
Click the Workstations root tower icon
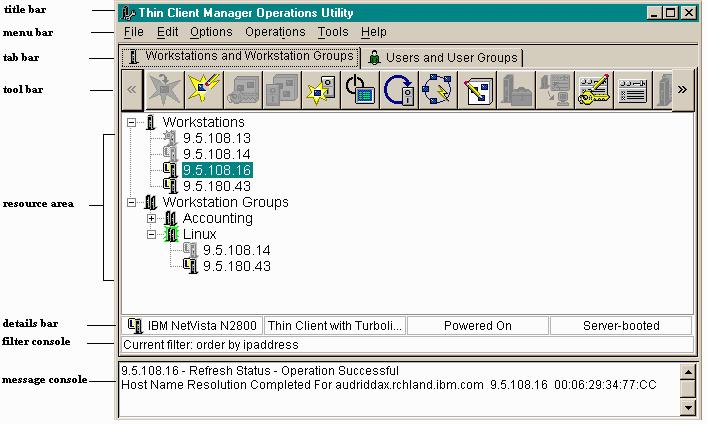[x=151, y=122]
